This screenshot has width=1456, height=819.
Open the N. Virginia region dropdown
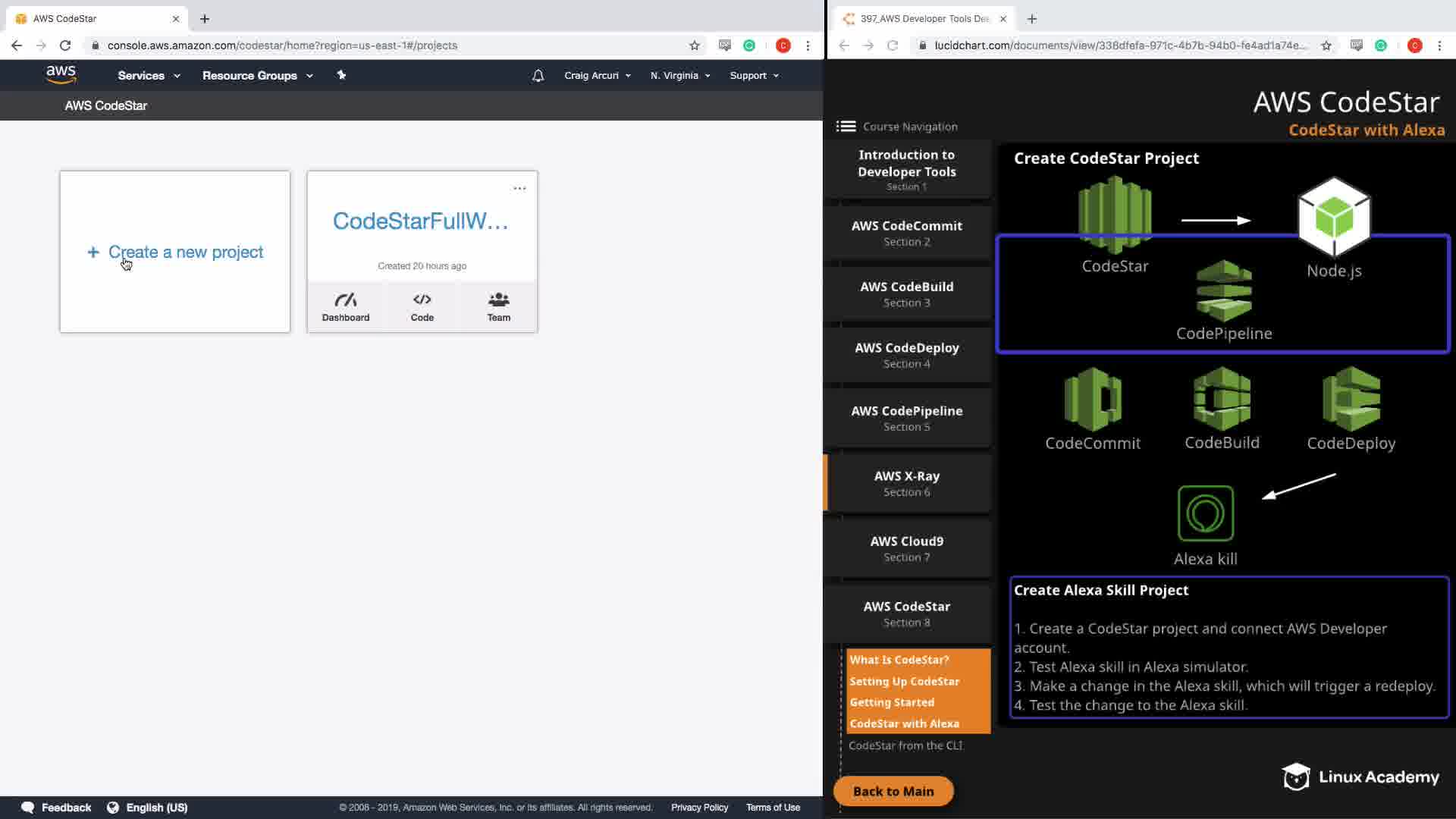tap(679, 76)
